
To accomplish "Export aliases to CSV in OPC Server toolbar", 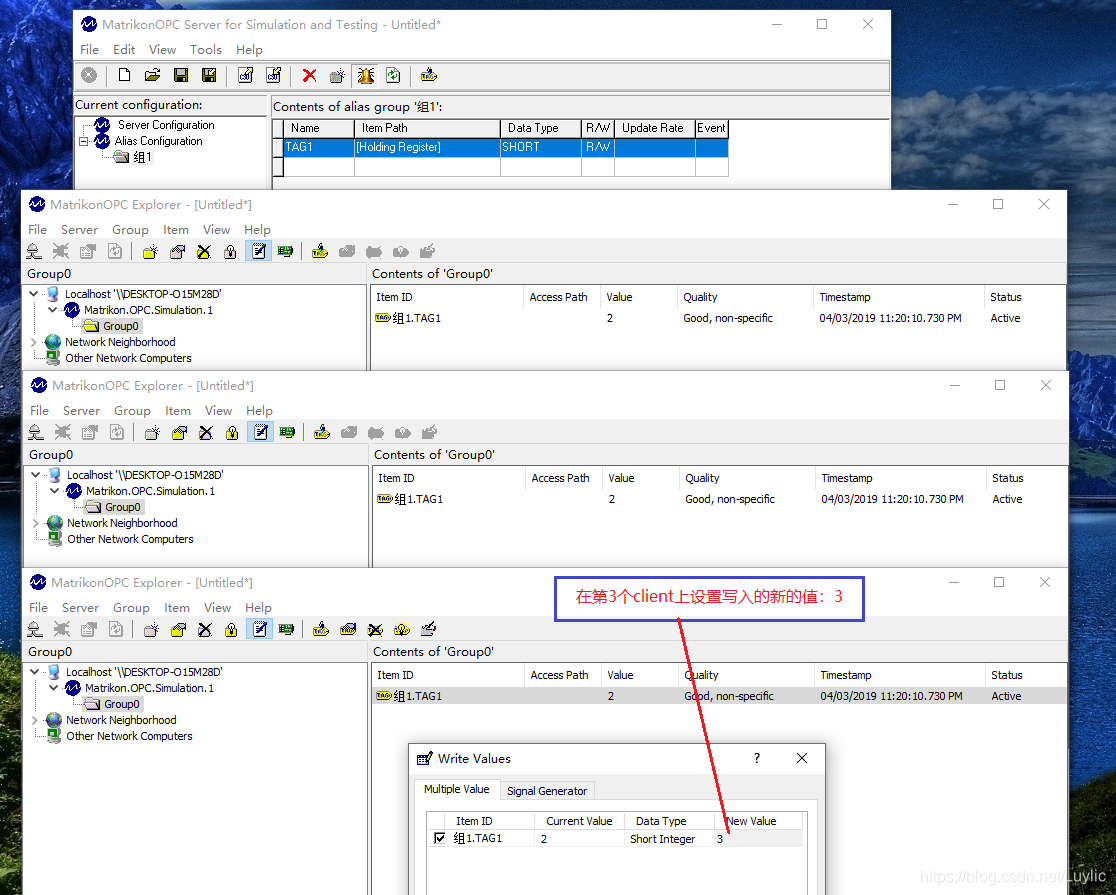I will coord(273,75).
